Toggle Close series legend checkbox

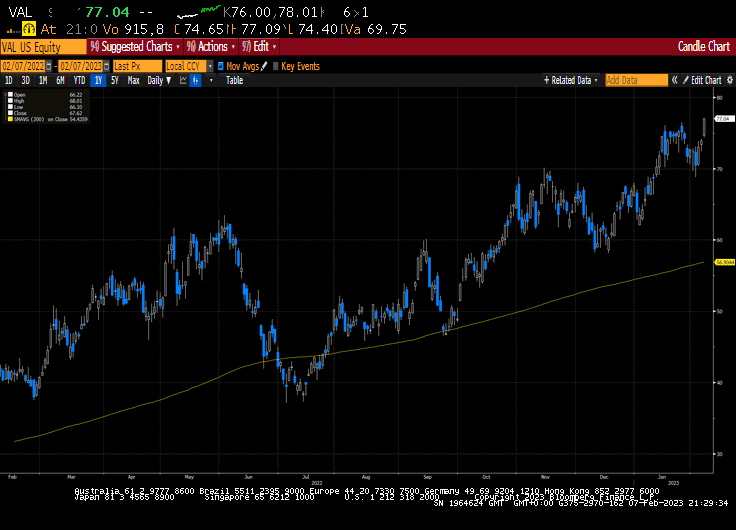pyautogui.click(x=10, y=113)
